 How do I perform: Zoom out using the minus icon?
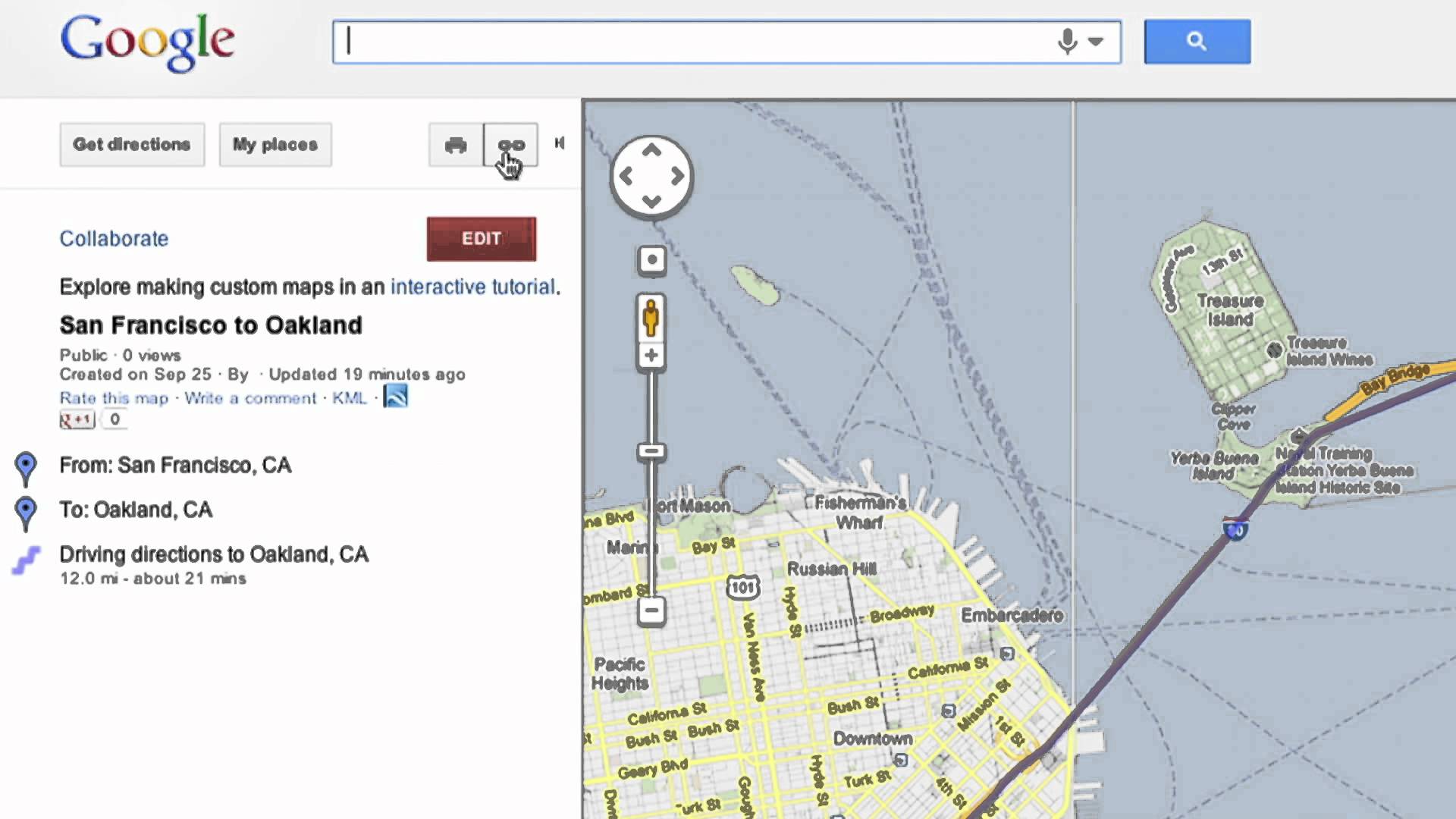coord(651,610)
